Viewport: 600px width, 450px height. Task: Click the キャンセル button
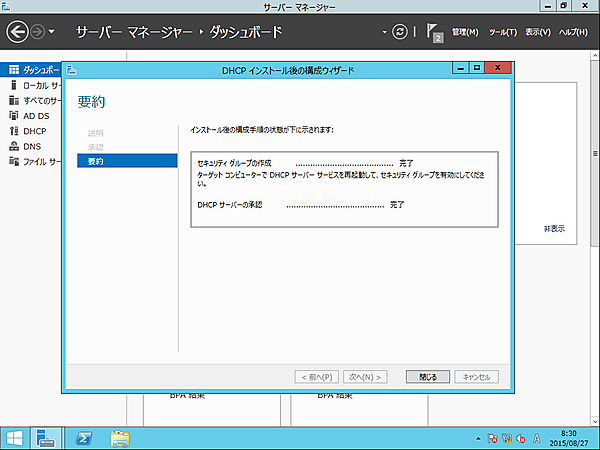click(x=476, y=377)
